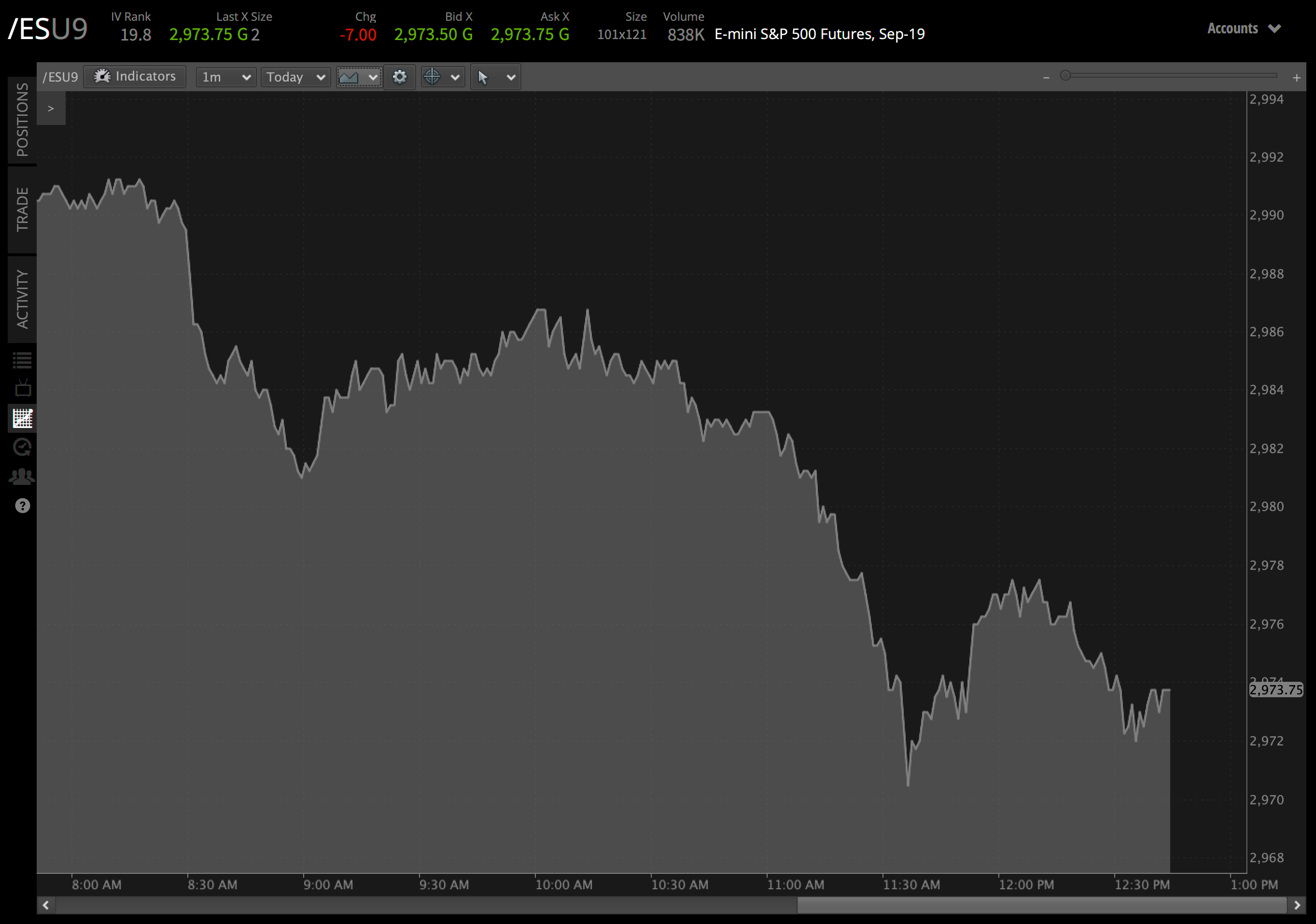Switch to the TRADE tab

tap(22, 209)
